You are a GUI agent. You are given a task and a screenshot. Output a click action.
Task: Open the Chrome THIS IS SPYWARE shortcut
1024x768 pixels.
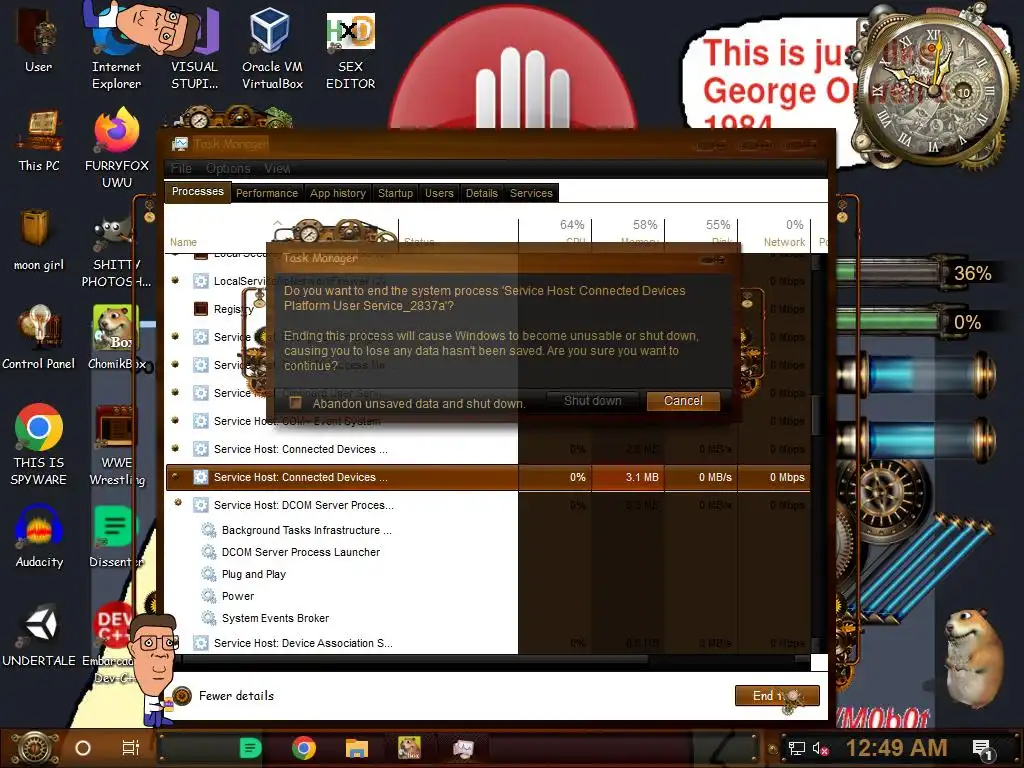pyautogui.click(x=39, y=445)
